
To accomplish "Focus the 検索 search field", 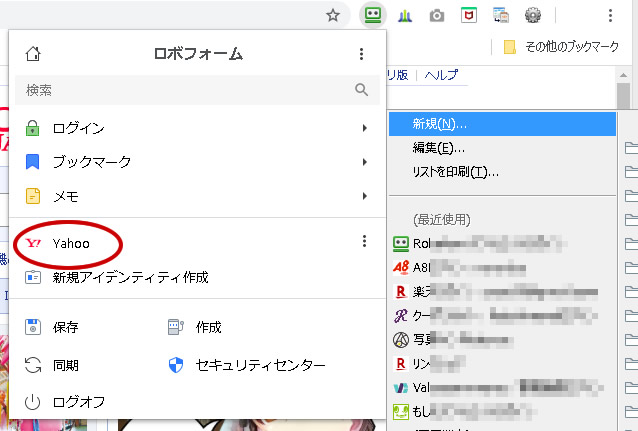I will click(x=197, y=90).
